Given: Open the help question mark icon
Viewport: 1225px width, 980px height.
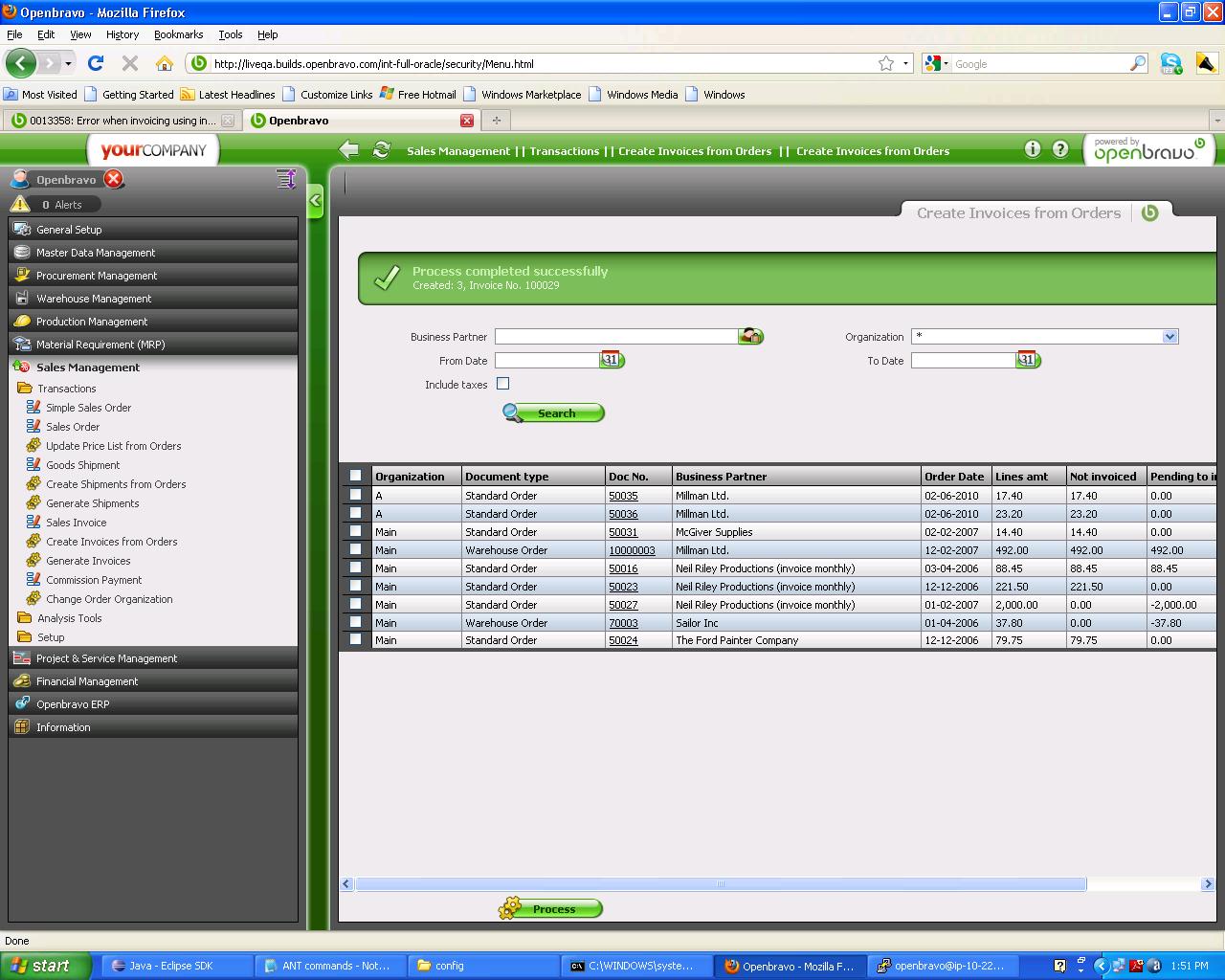Looking at the screenshot, I should pos(1060,149).
